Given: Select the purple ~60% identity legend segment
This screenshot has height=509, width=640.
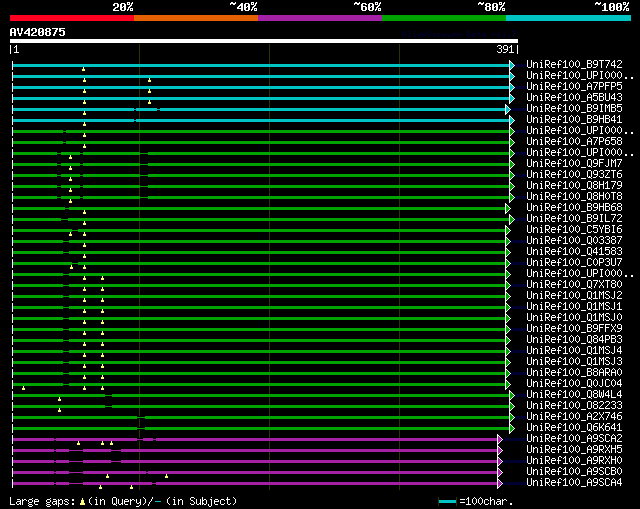Looking at the screenshot, I should (x=320, y=18).
